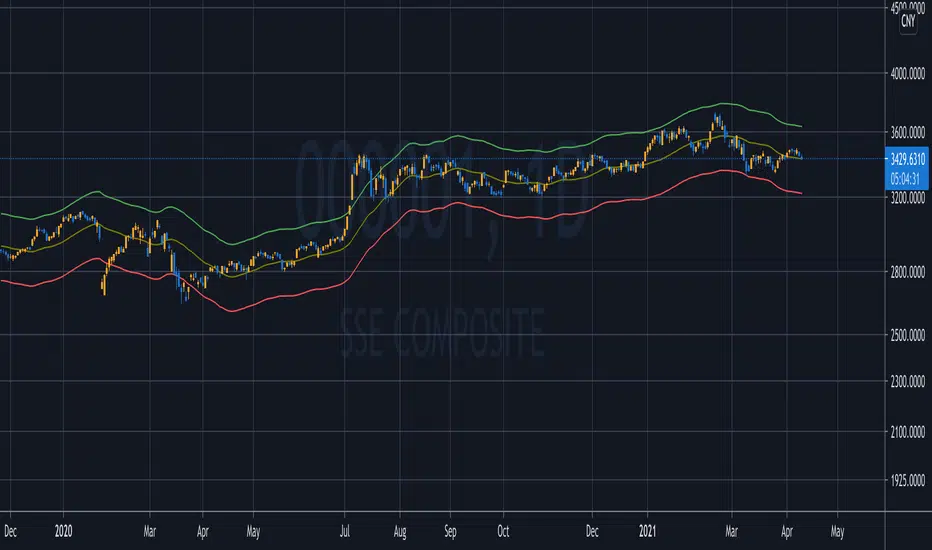Click the 2800.0000 price axis label

click(x=908, y=272)
